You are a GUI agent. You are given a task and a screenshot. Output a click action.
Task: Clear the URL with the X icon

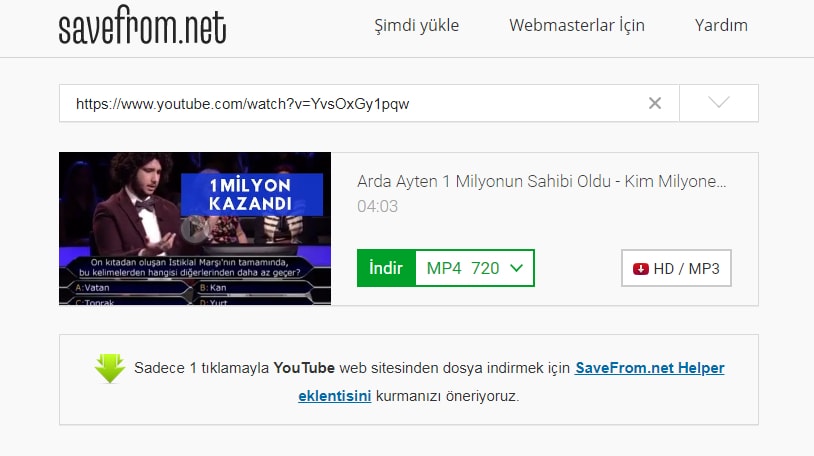pos(655,103)
